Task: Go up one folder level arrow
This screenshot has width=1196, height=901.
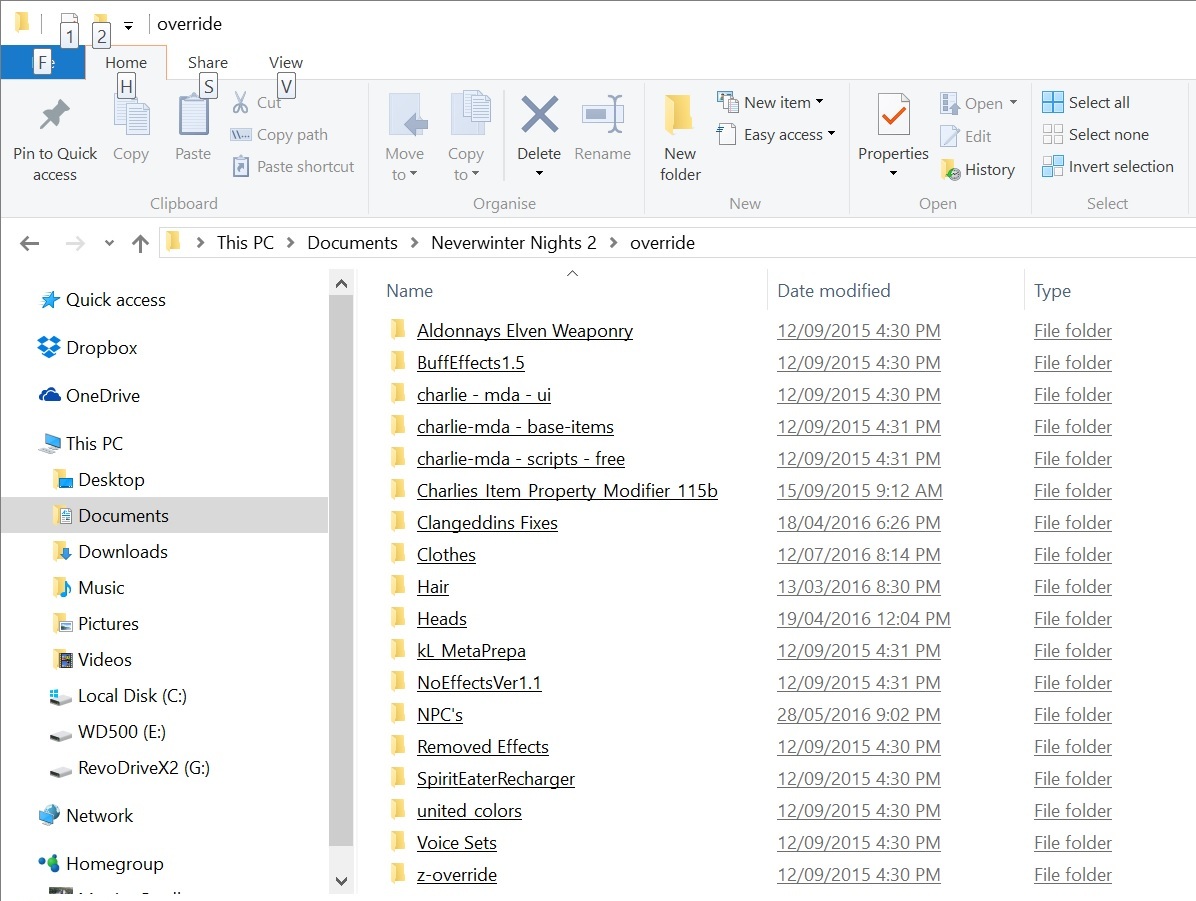Action: pyautogui.click(x=140, y=243)
